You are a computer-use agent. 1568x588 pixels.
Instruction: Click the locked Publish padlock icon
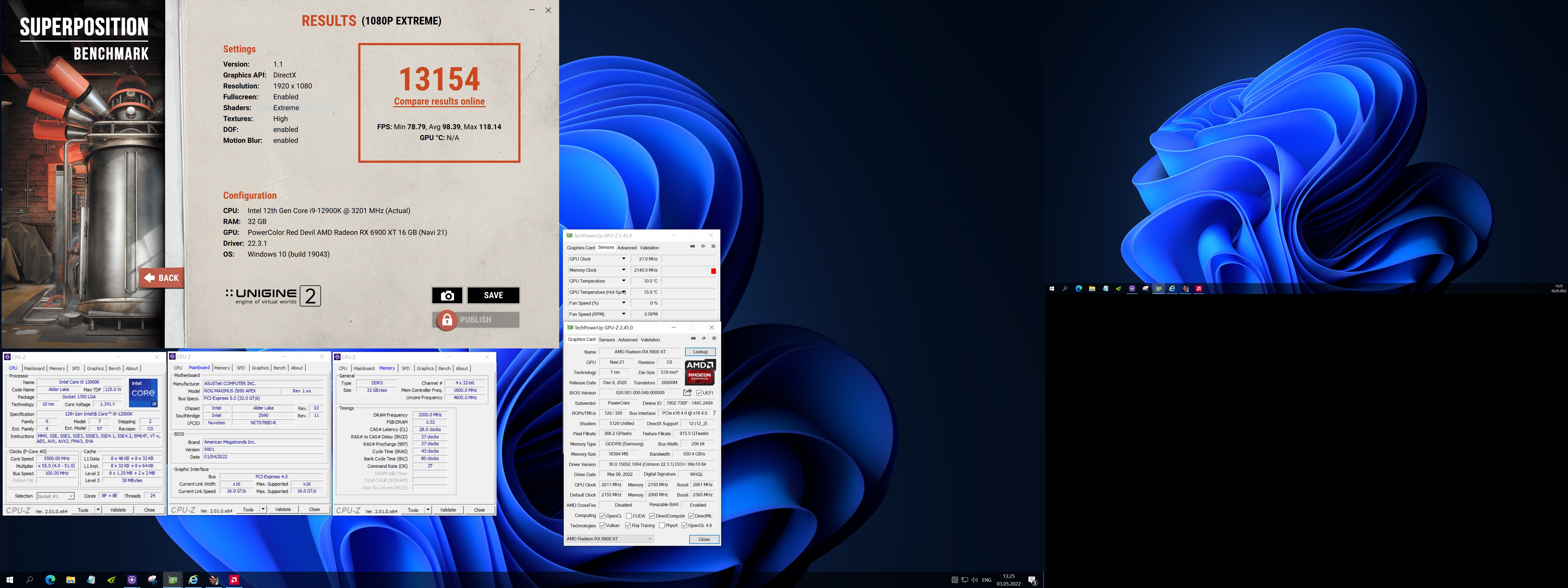(447, 320)
